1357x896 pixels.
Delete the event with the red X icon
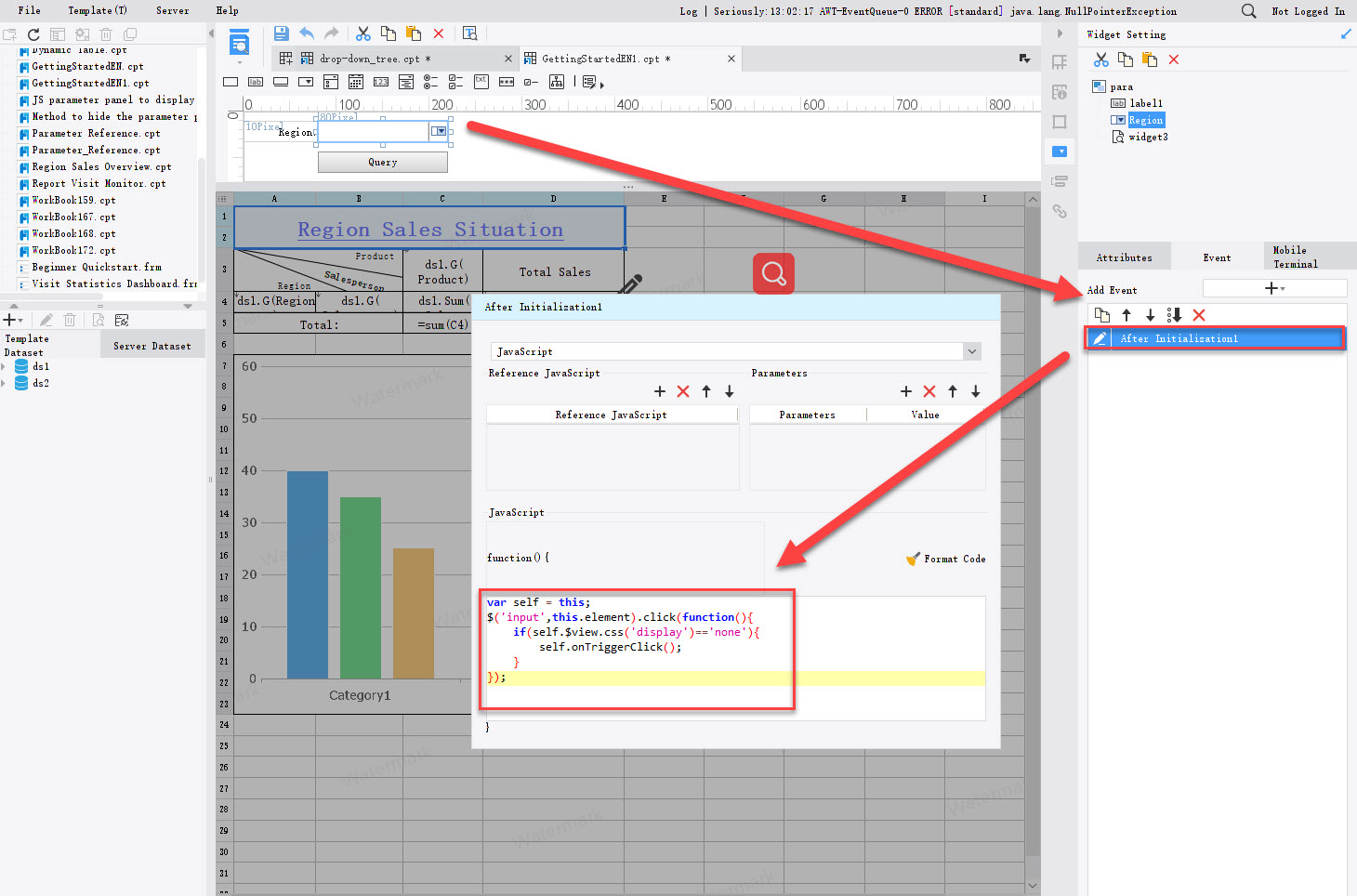coord(1199,315)
